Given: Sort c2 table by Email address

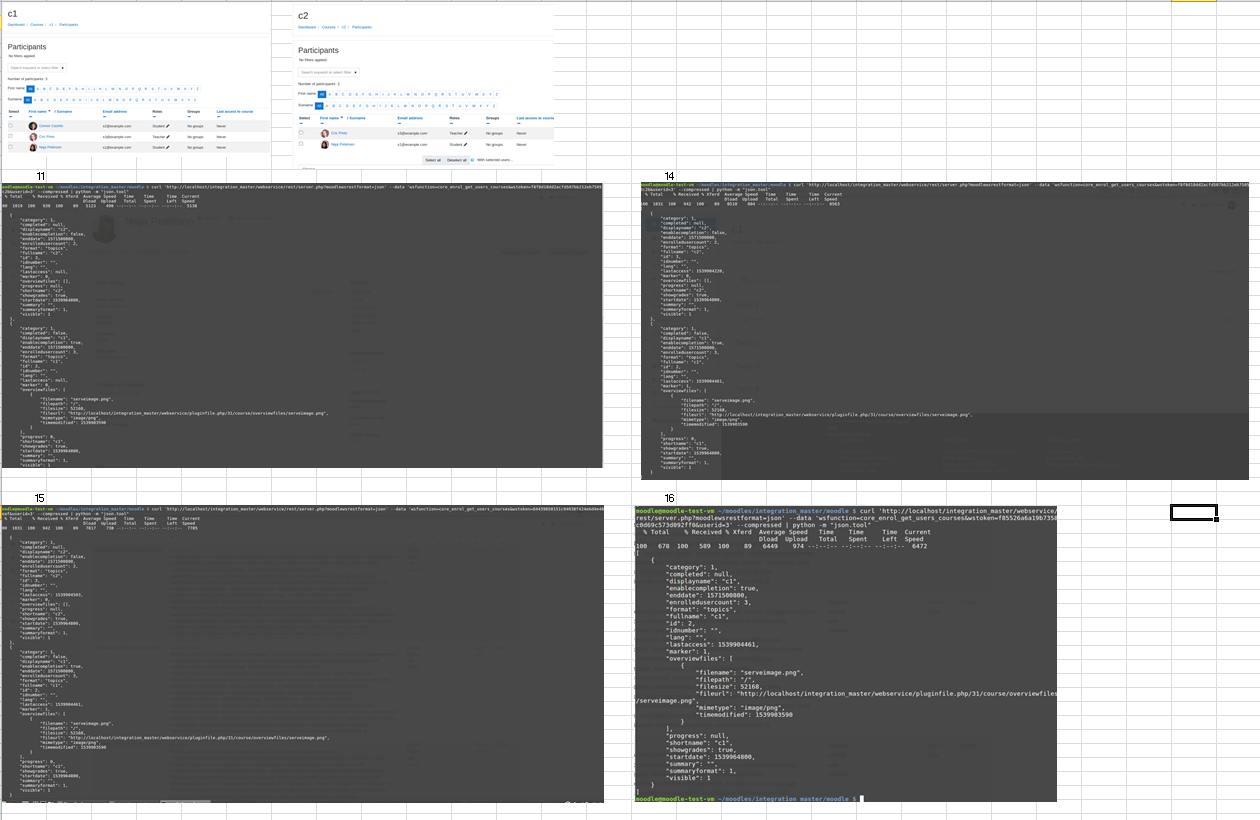Looking at the screenshot, I should 411,118.
